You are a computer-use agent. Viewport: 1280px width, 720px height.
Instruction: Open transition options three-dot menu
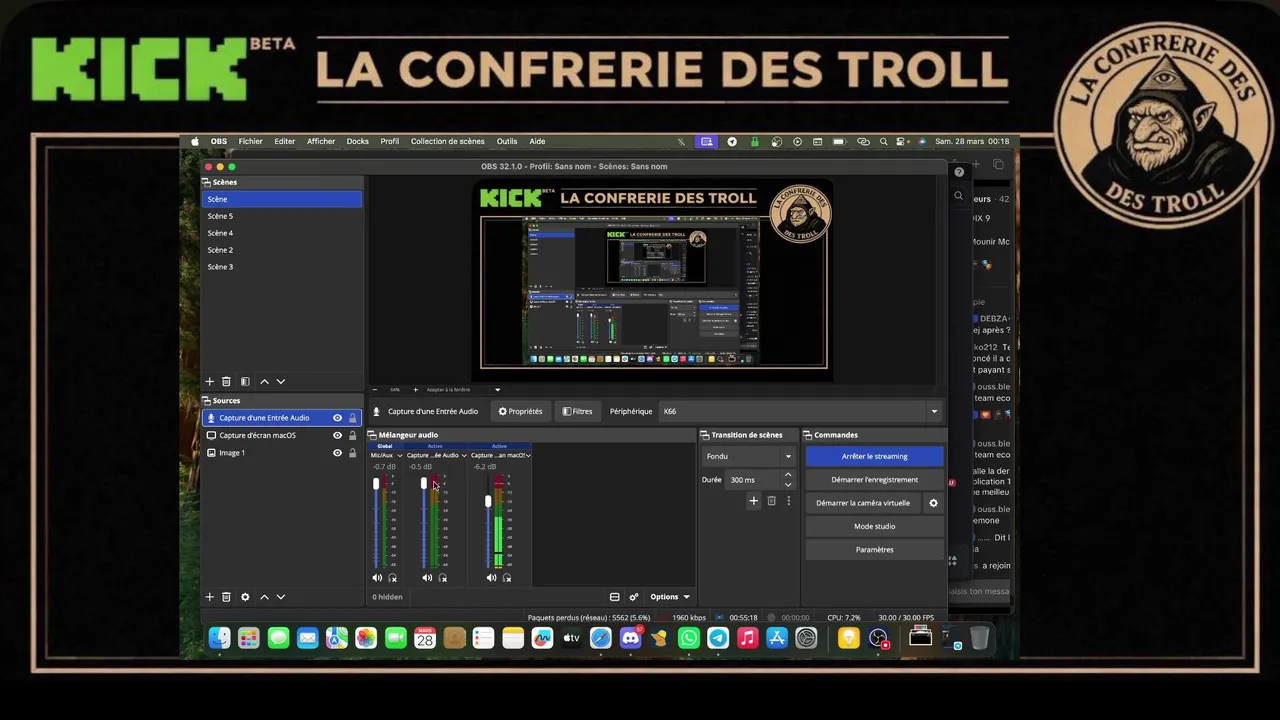point(788,501)
